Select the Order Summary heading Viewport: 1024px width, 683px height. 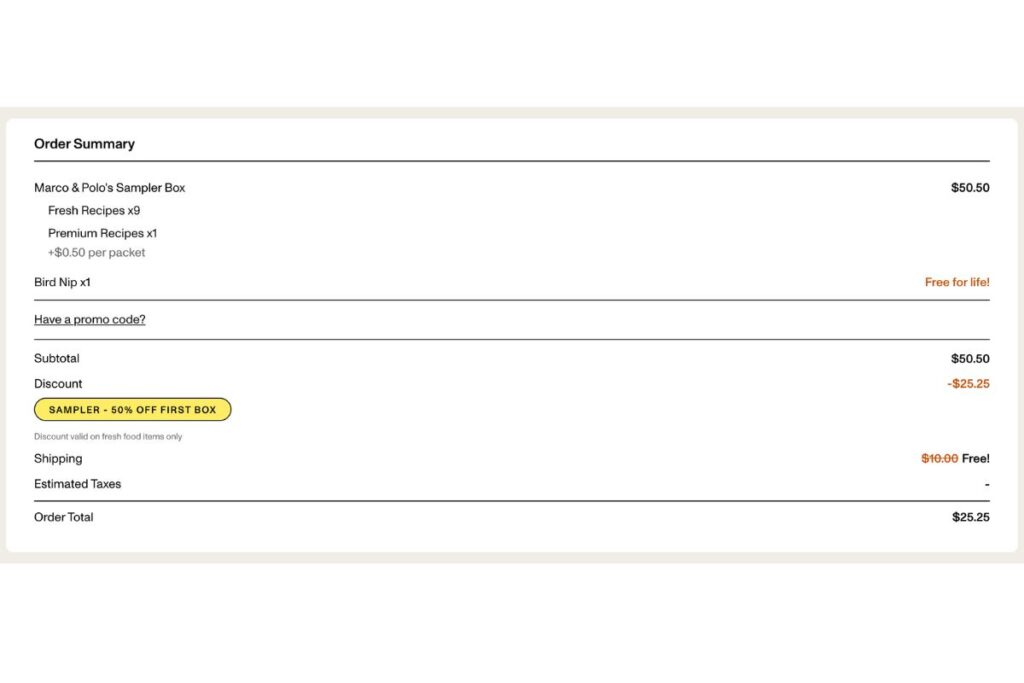84,144
